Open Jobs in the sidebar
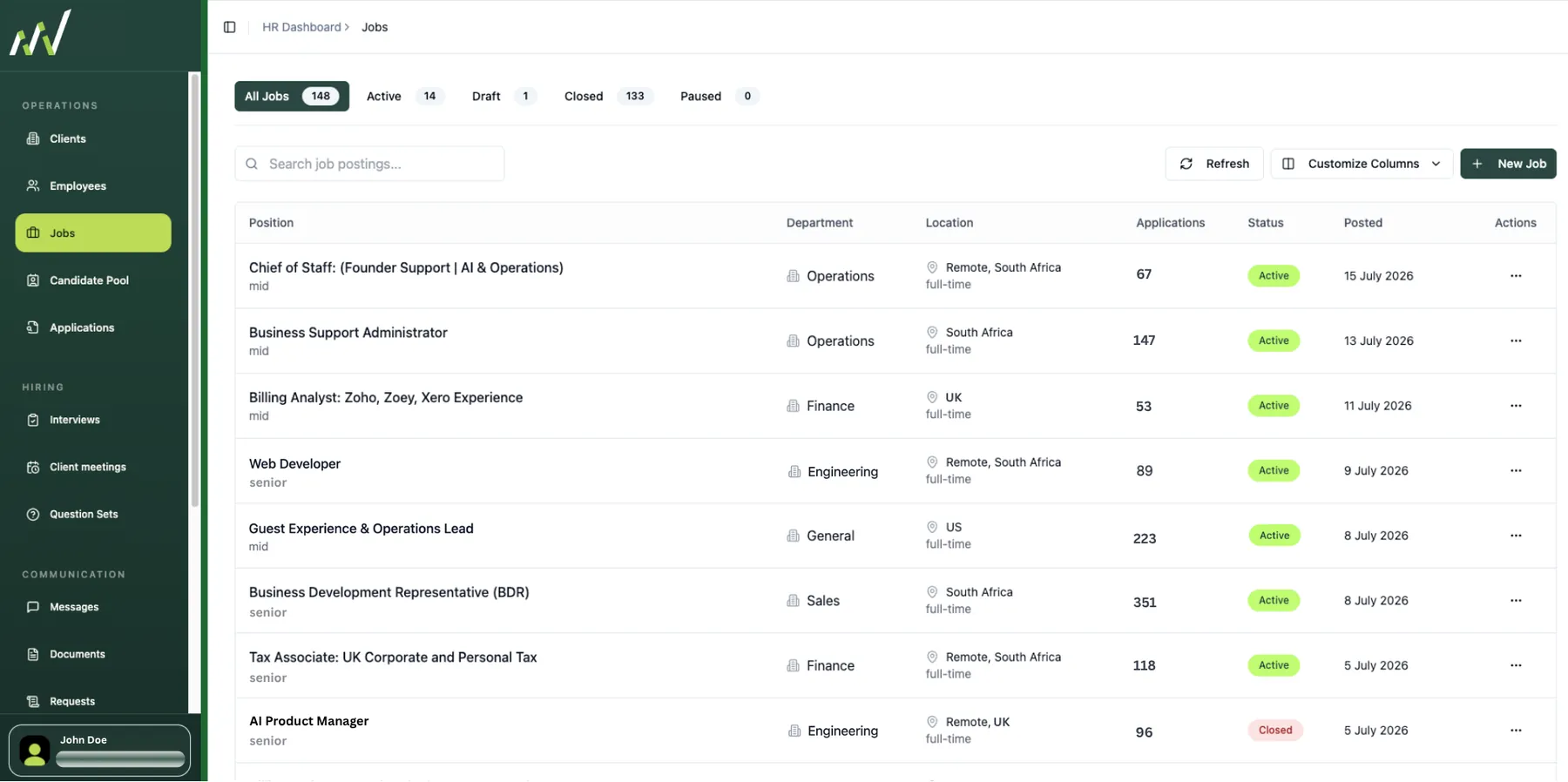The width and height of the screenshot is (1568, 782). 93,233
